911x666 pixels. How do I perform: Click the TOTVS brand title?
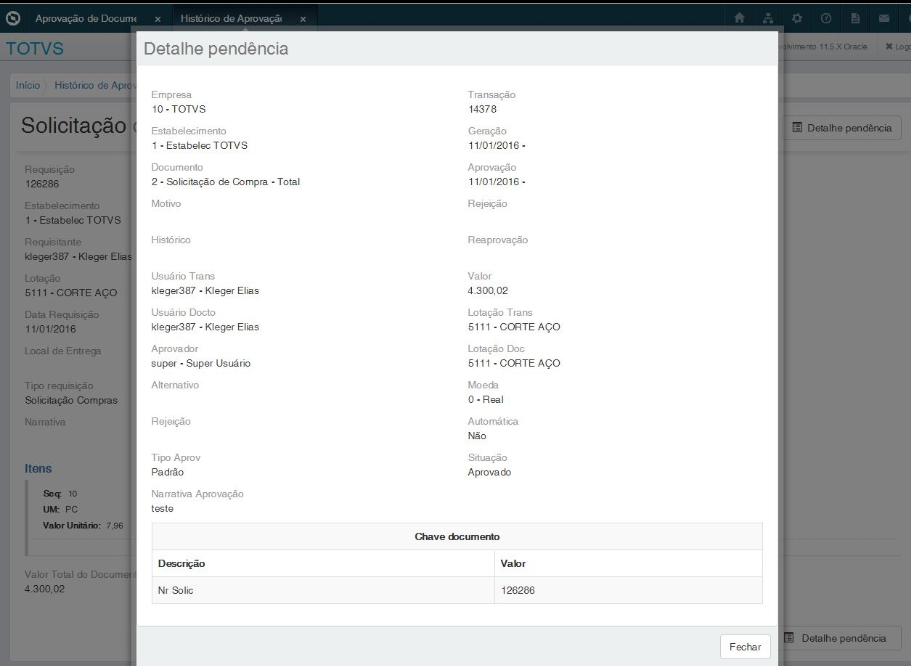35,48
